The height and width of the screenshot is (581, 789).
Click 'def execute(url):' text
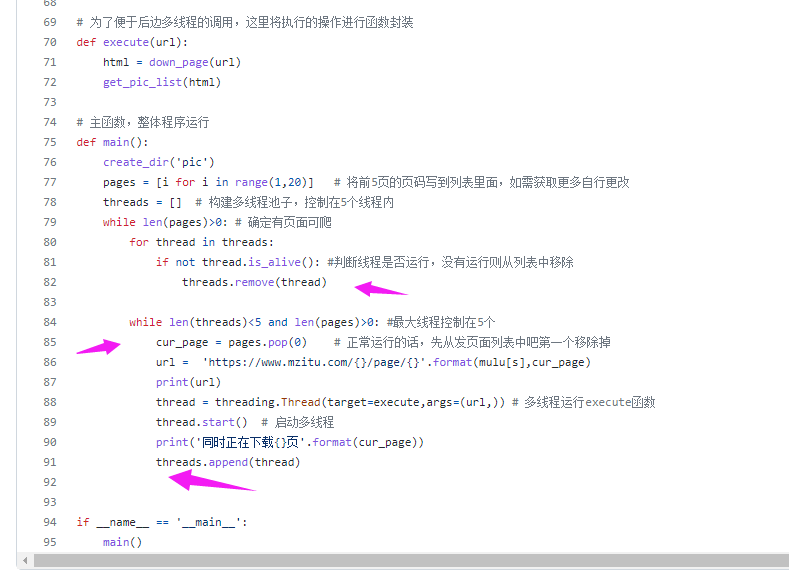132,42
